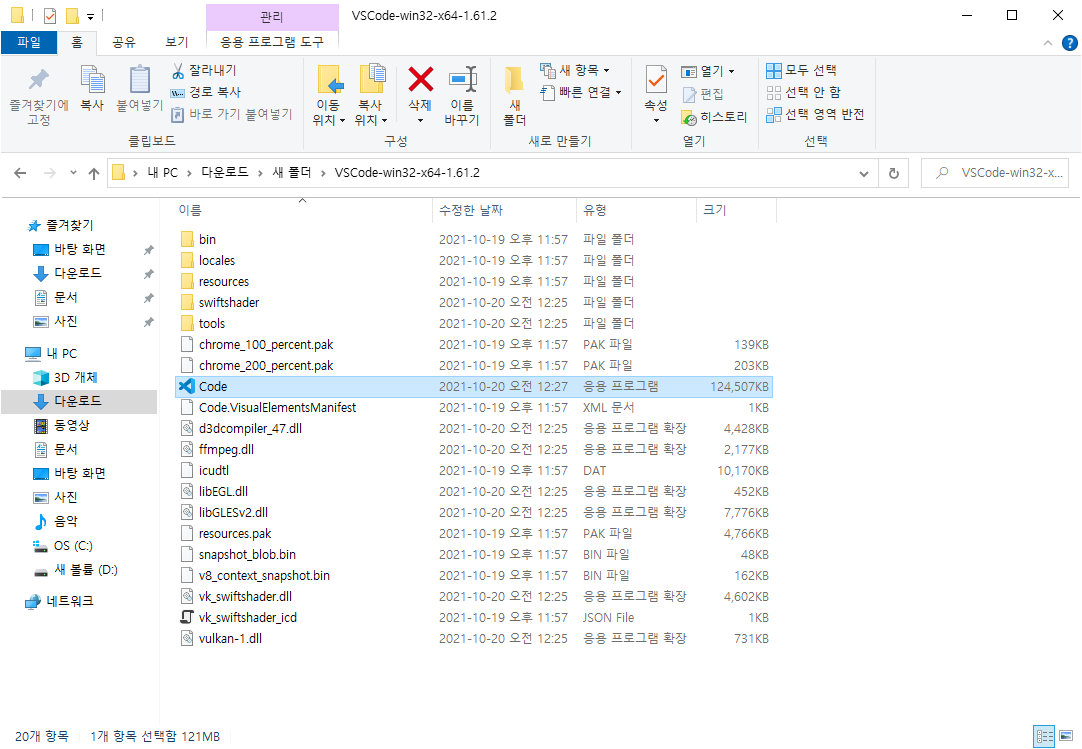Open Properties (속성) dropdown arrow
1082x749 pixels.
pos(656,121)
